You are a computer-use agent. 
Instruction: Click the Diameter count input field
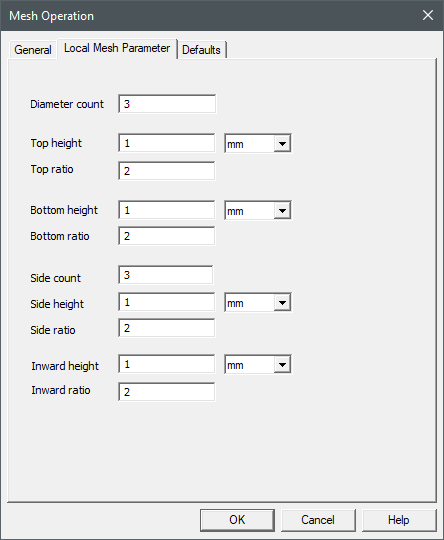point(167,104)
